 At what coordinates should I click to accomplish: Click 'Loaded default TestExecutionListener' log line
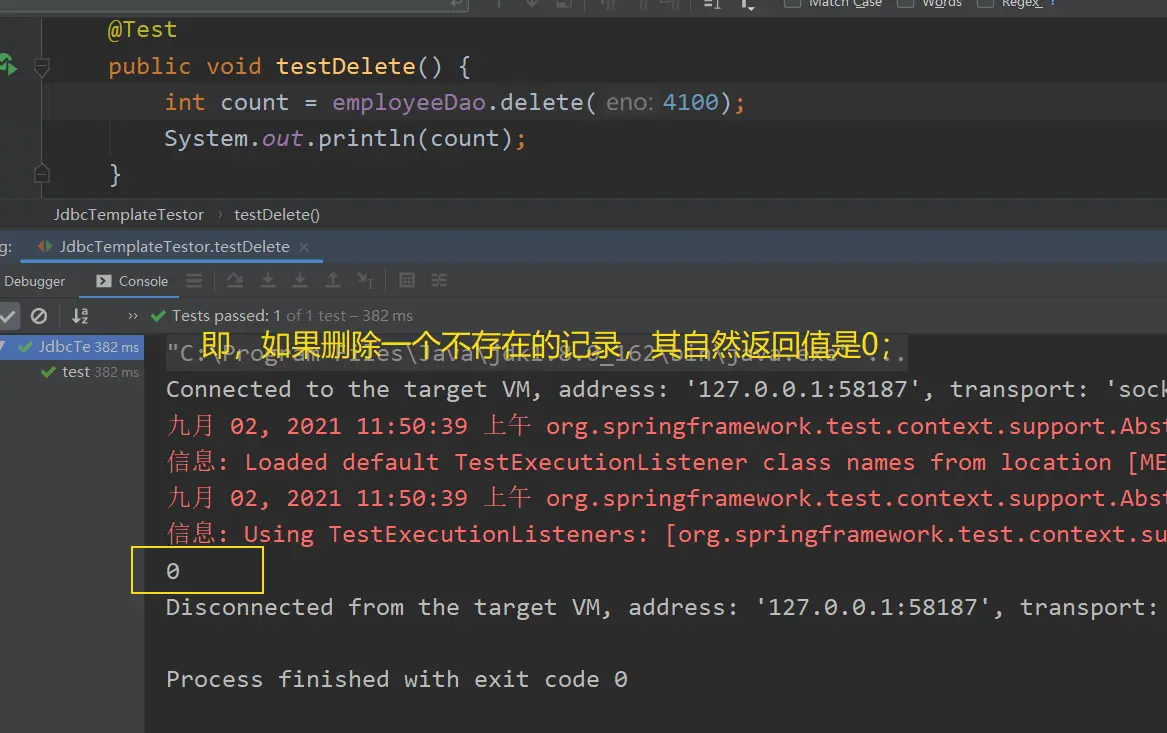tap(665, 462)
